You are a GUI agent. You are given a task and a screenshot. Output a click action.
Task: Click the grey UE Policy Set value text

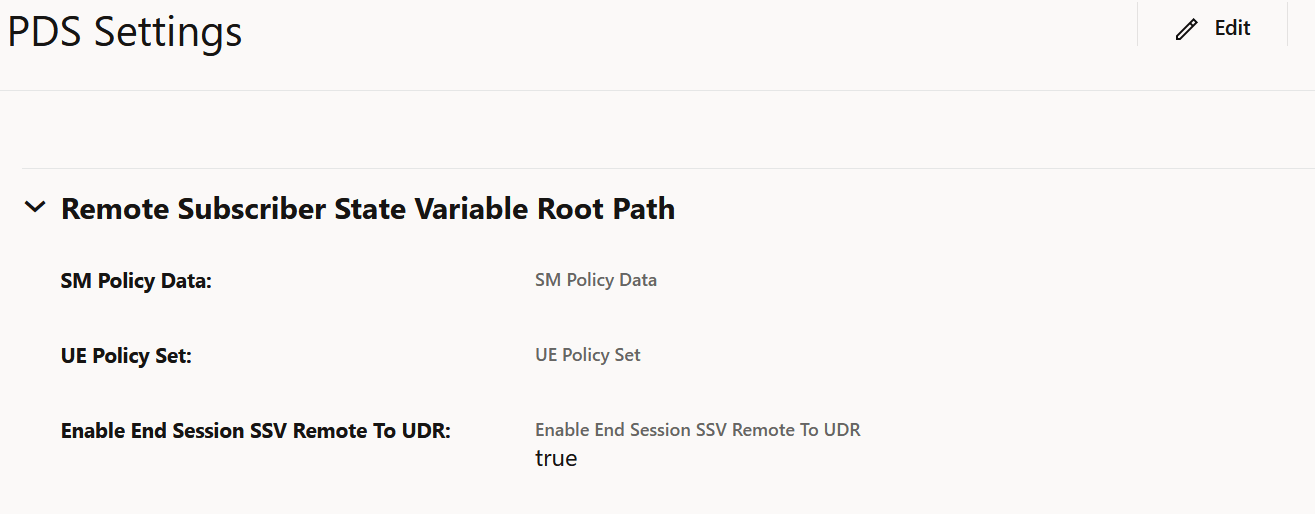click(588, 355)
